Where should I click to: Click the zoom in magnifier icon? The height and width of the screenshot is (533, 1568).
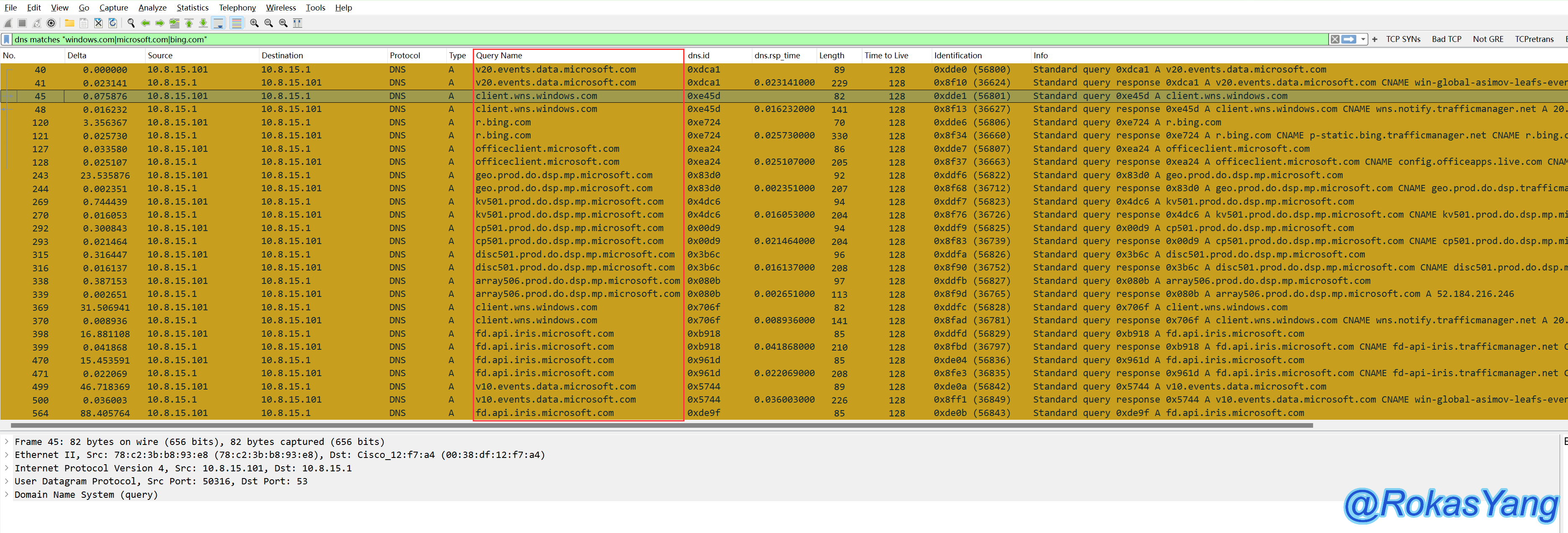point(254,23)
